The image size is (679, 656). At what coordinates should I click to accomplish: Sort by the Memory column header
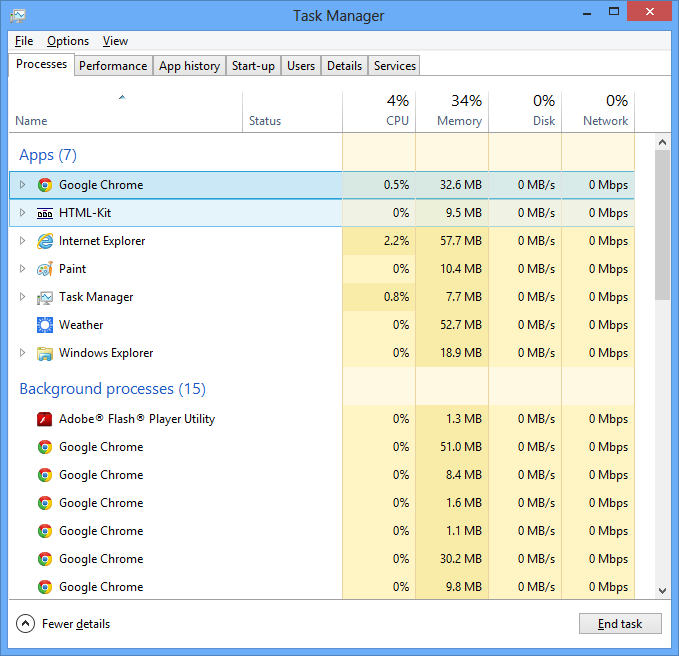pyautogui.click(x=452, y=112)
